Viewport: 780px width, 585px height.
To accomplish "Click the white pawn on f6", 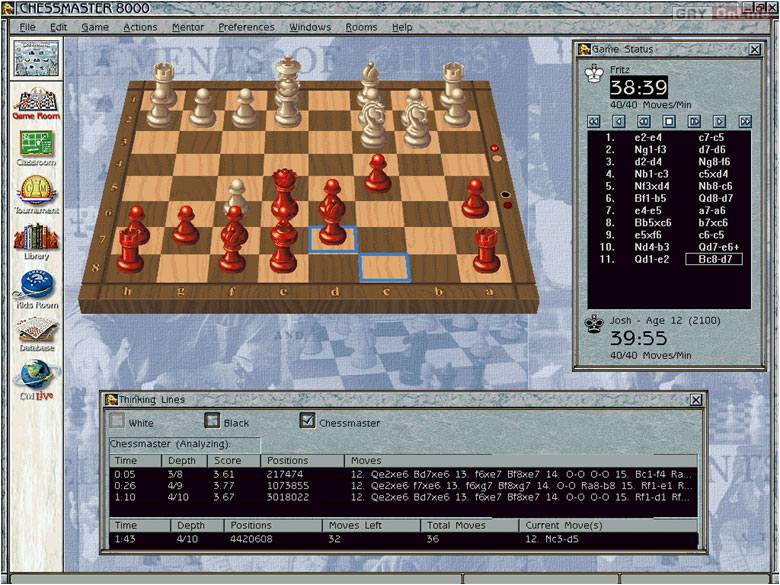I will (236, 196).
